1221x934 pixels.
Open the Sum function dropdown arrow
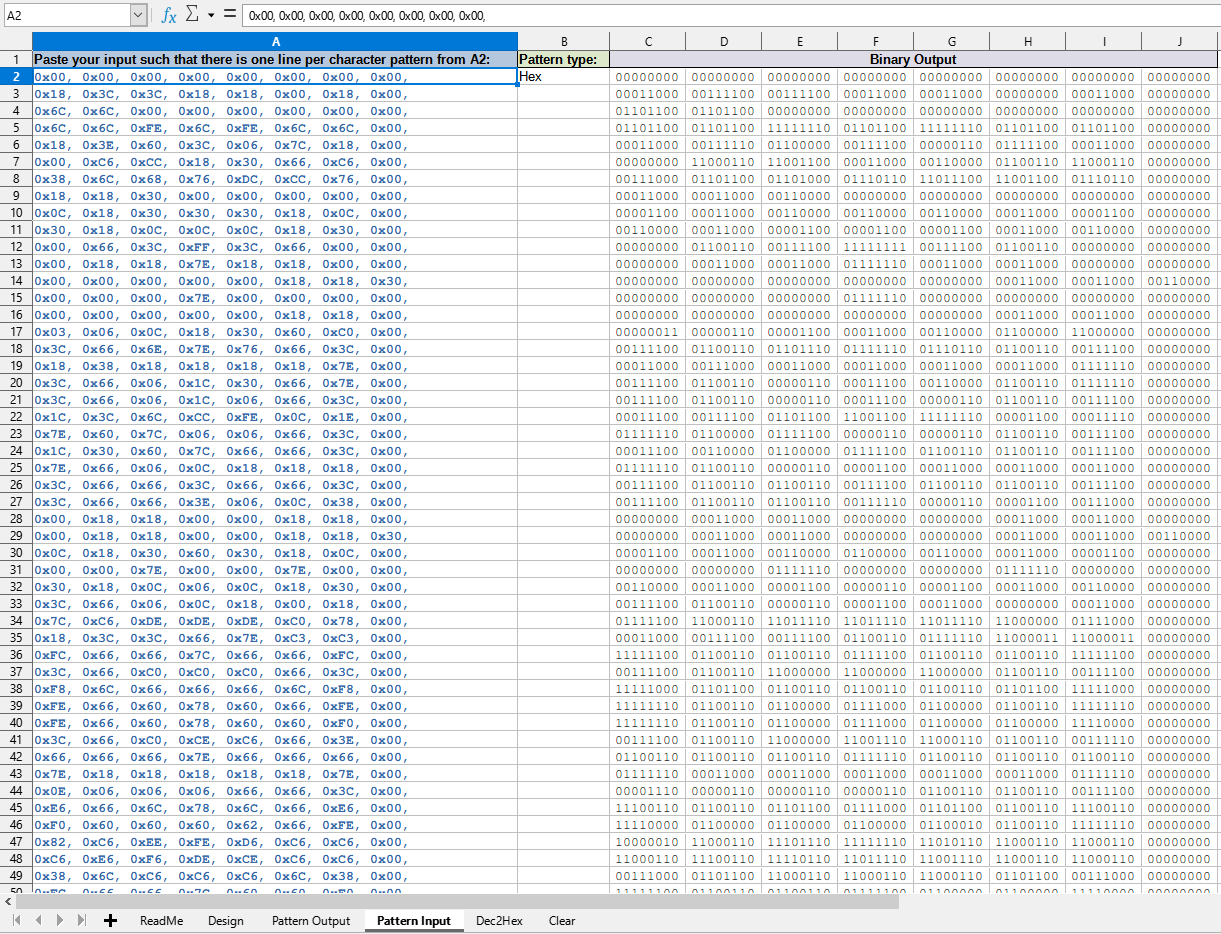211,15
